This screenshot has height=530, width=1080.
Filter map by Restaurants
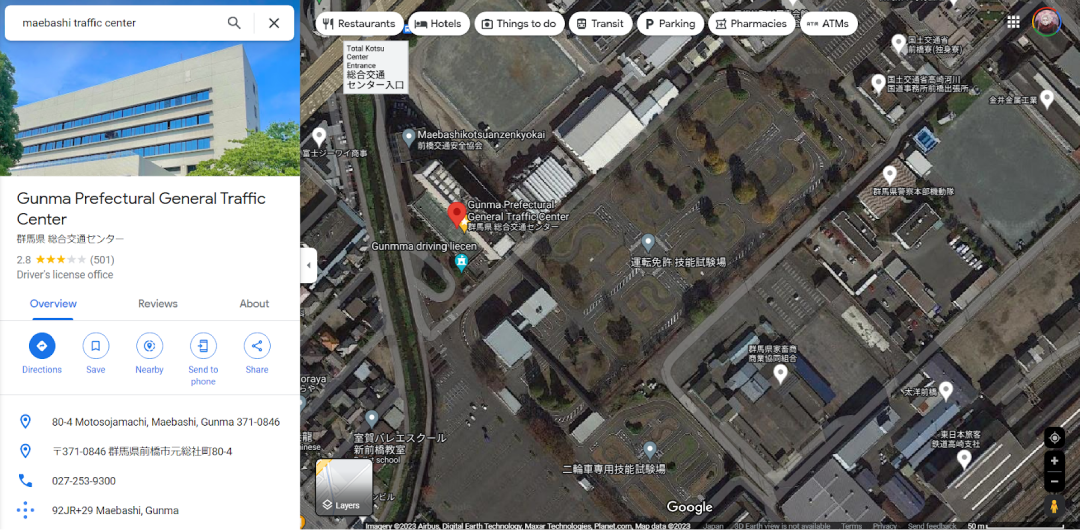[x=360, y=23]
